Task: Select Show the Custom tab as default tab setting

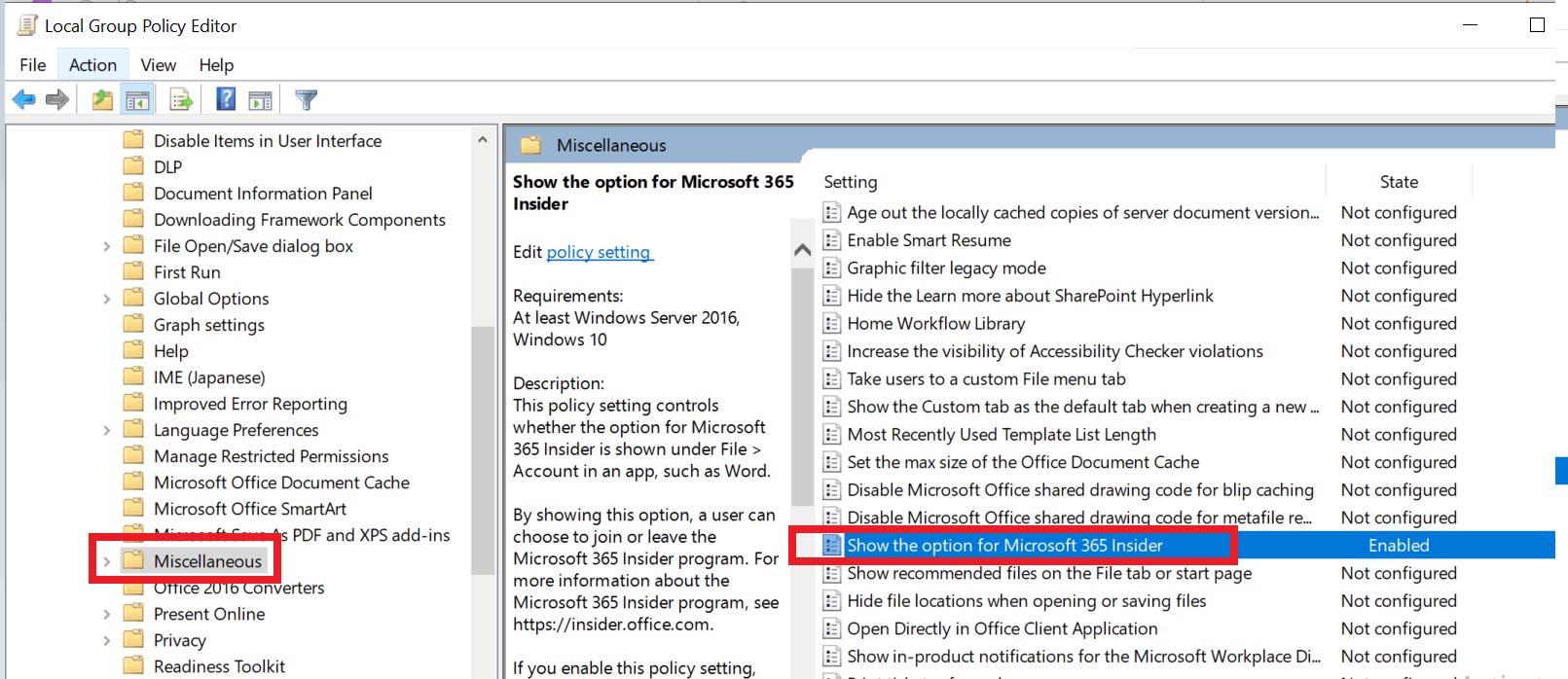Action: pyautogui.click(x=1083, y=407)
